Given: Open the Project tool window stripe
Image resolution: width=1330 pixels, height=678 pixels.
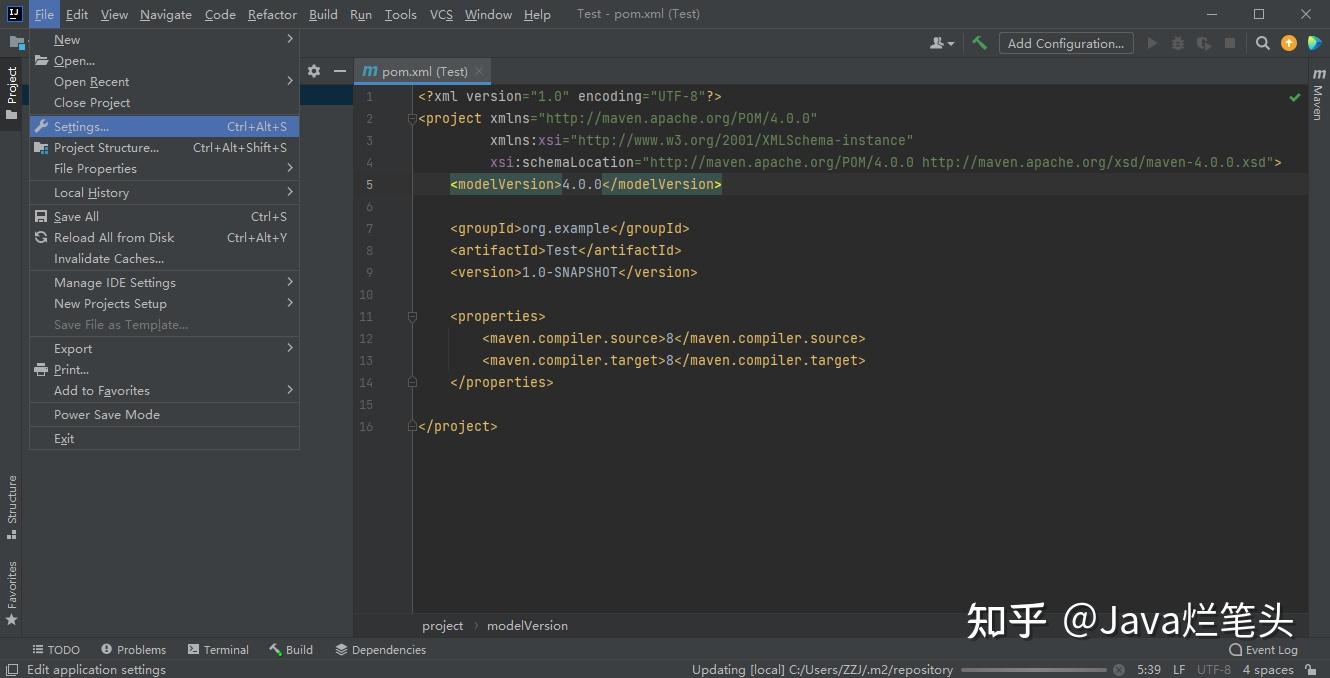Looking at the screenshot, I should pyautogui.click(x=12, y=93).
